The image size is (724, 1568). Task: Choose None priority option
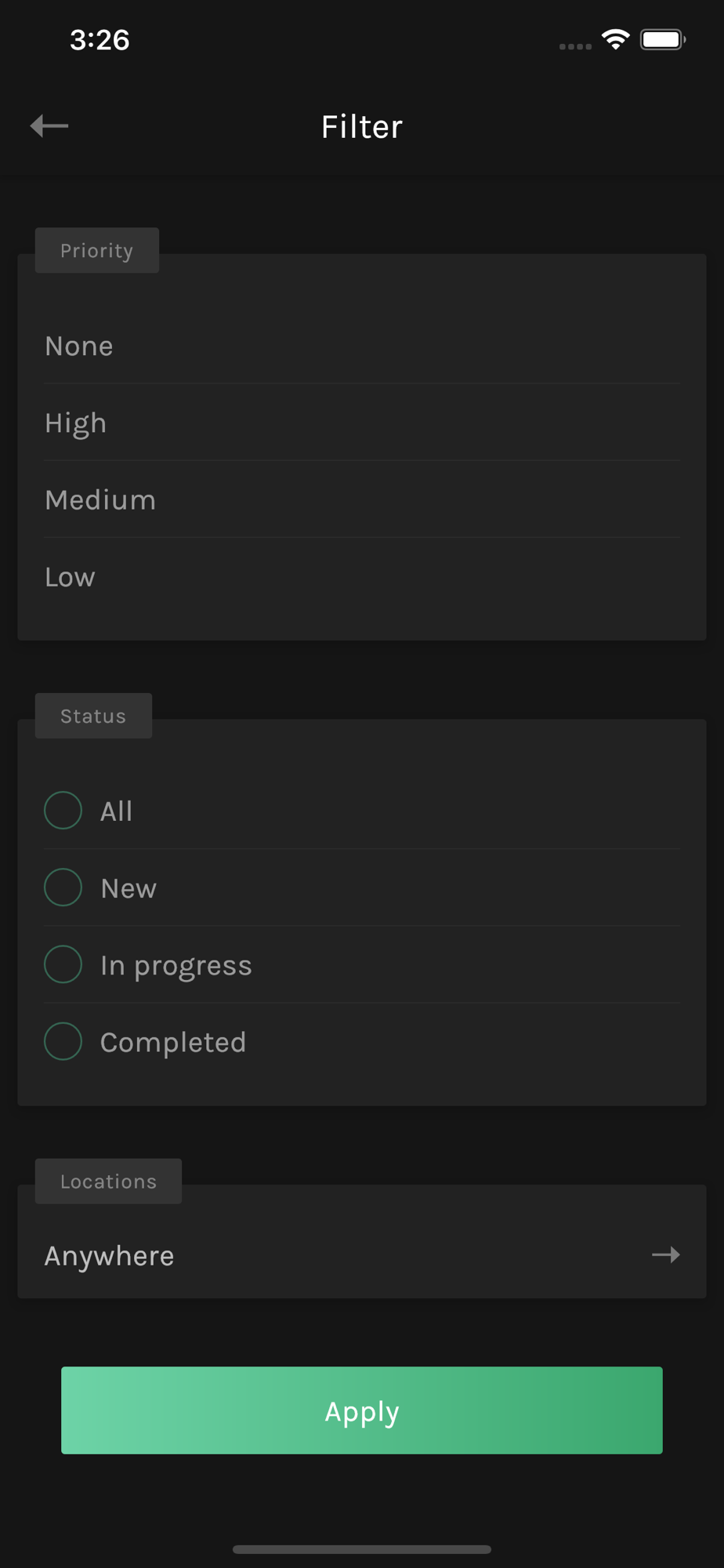pos(362,346)
